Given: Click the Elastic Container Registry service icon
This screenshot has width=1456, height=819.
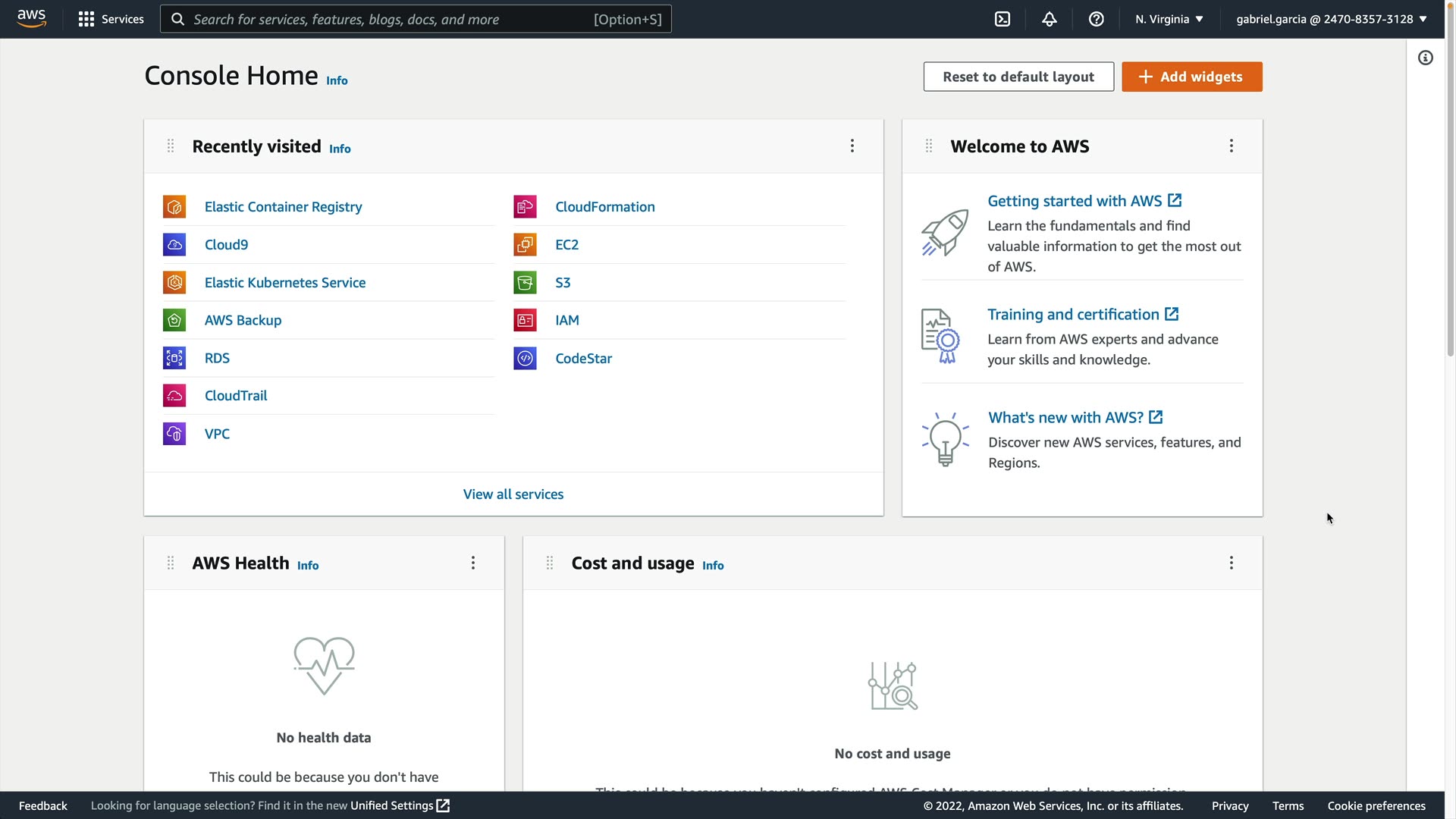Looking at the screenshot, I should (x=174, y=207).
